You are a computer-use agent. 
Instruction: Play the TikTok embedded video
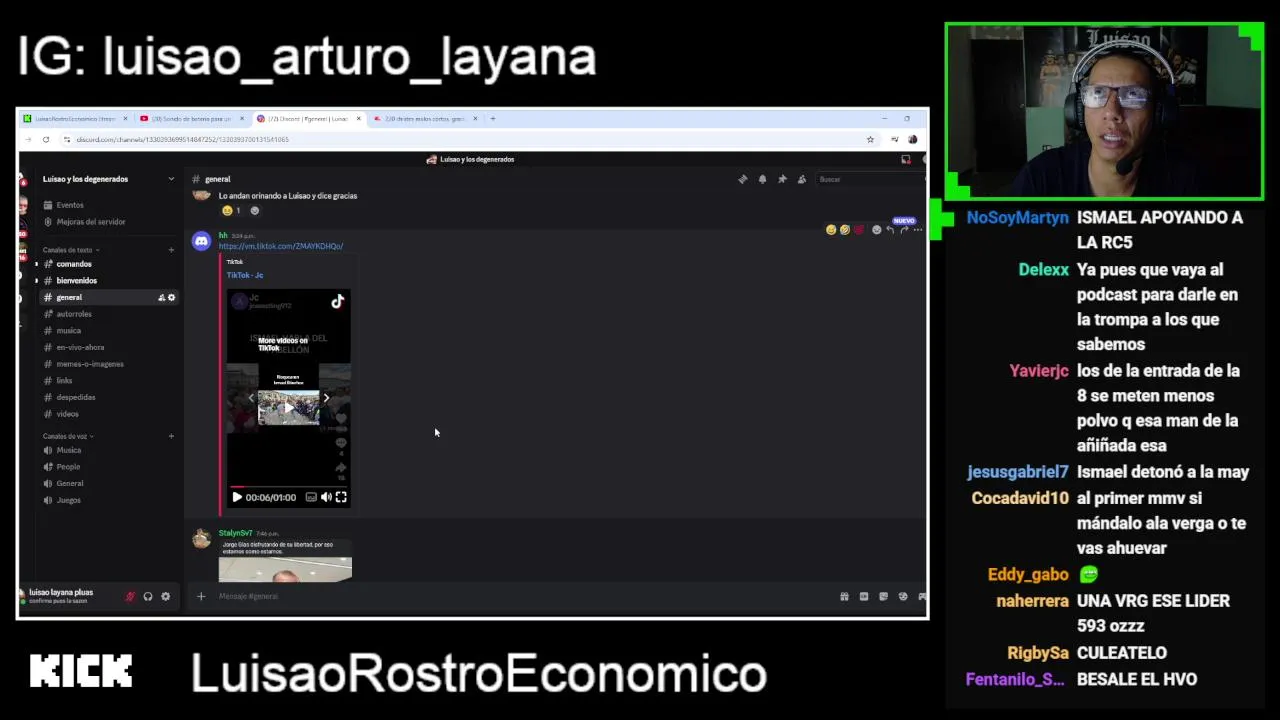click(x=237, y=497)
